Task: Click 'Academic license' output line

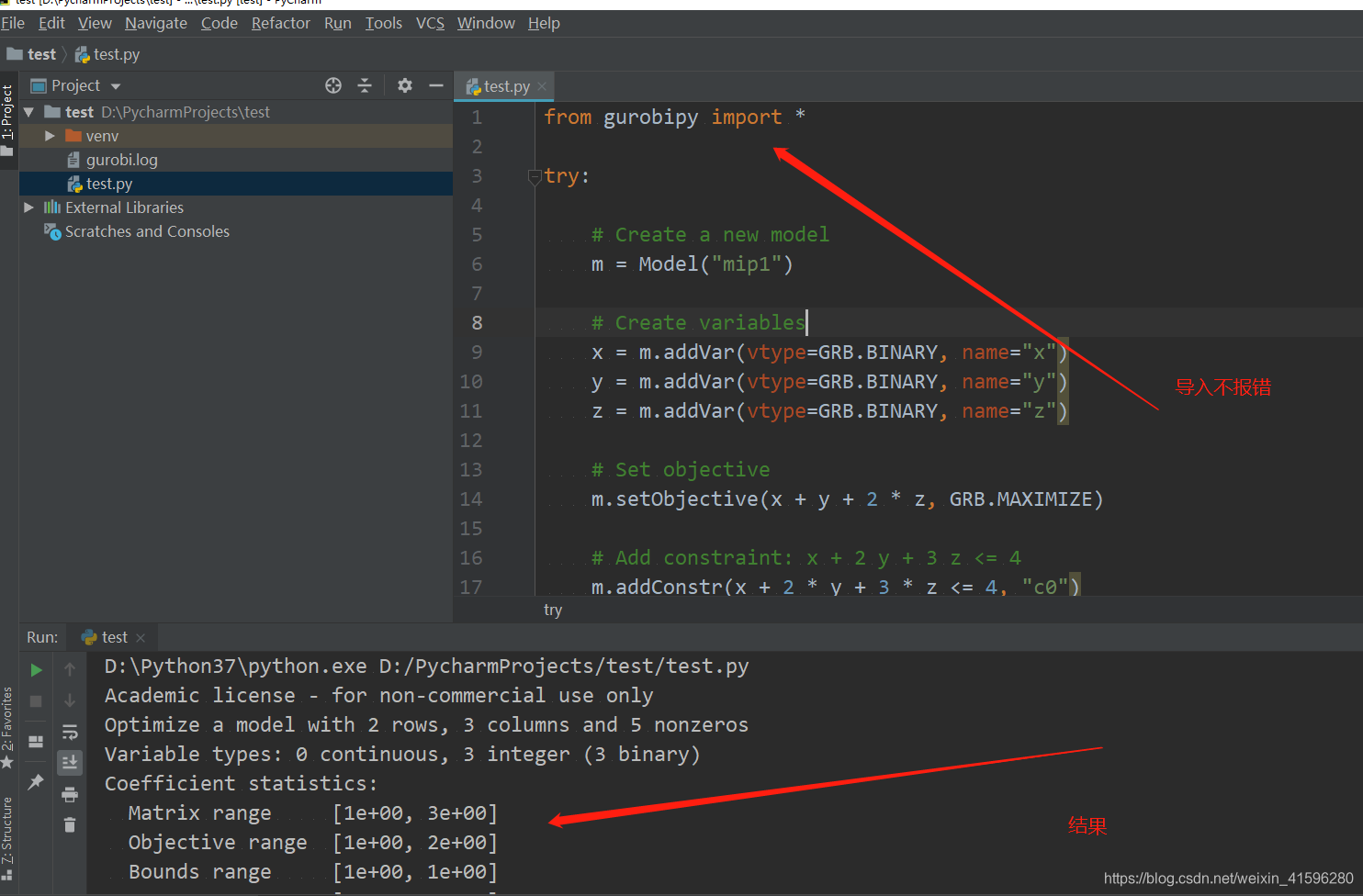Action: click(x=378, y=696)
